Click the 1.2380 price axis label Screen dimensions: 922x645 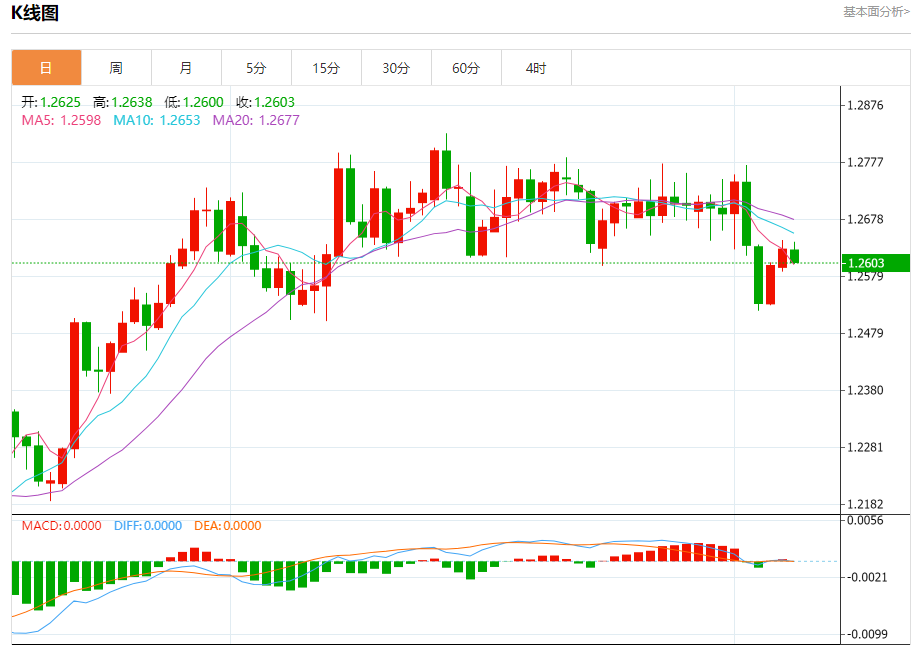865,390
